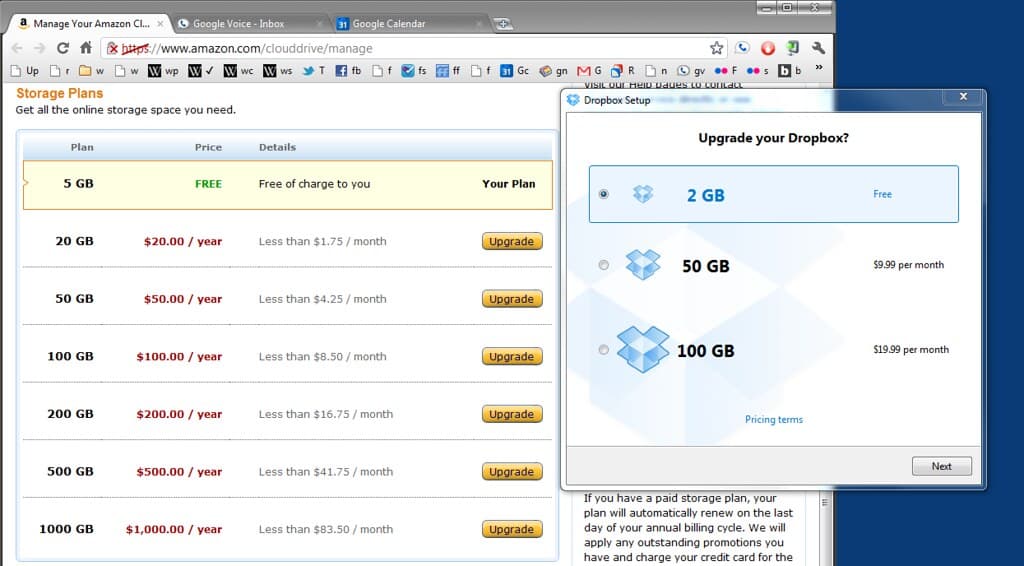Open Chrome's wrench settings menu

point(818,48)
